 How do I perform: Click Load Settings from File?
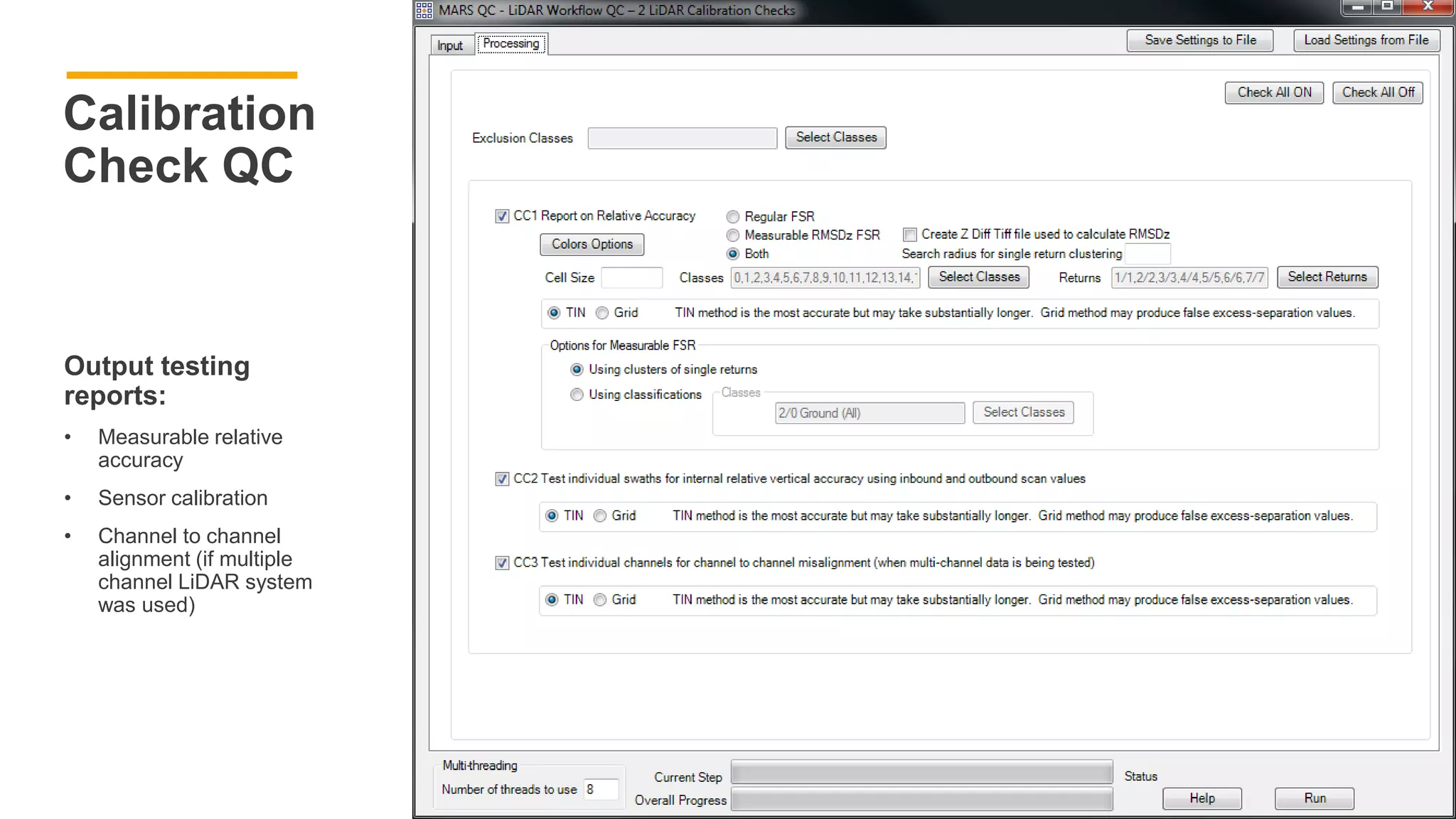[x=1366, y=41]
